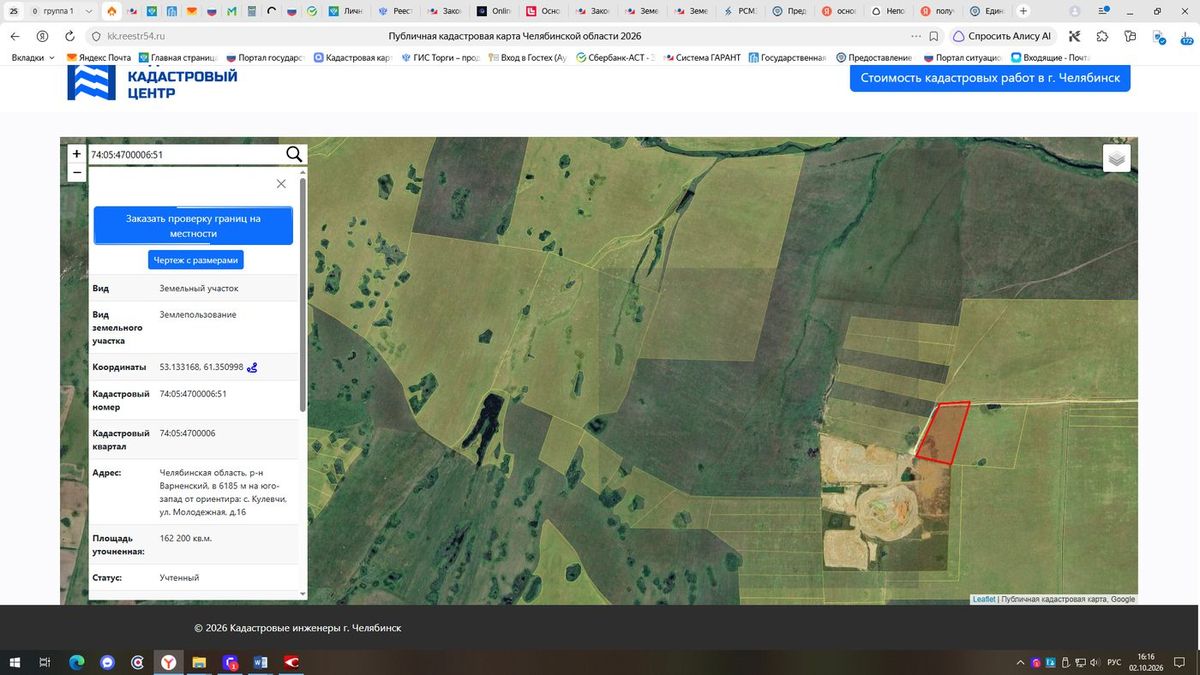Open File Explorer from taskbar
1200x675 pixels.
click(199, 662)
